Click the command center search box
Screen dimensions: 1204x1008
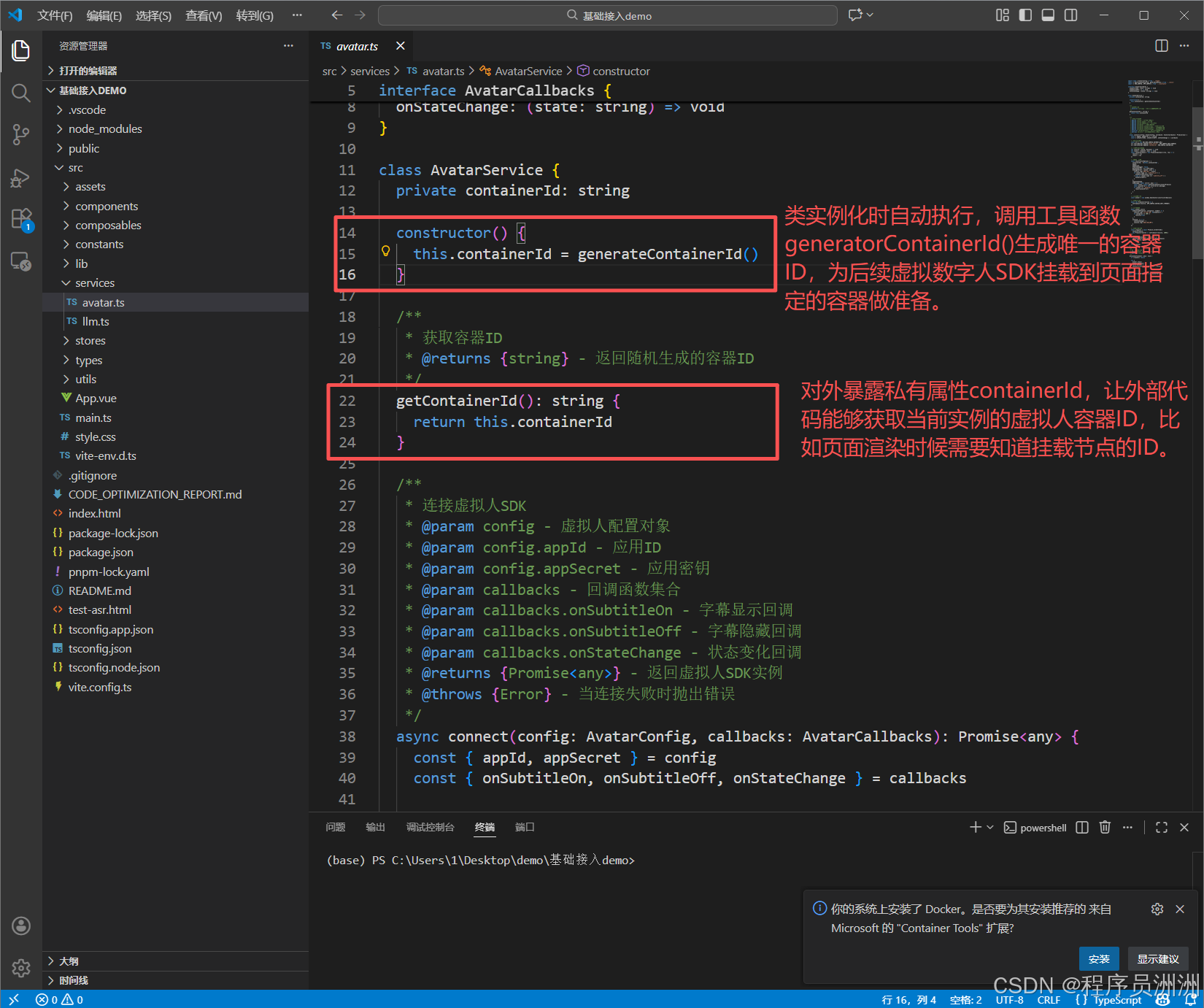tap(608, 15)
